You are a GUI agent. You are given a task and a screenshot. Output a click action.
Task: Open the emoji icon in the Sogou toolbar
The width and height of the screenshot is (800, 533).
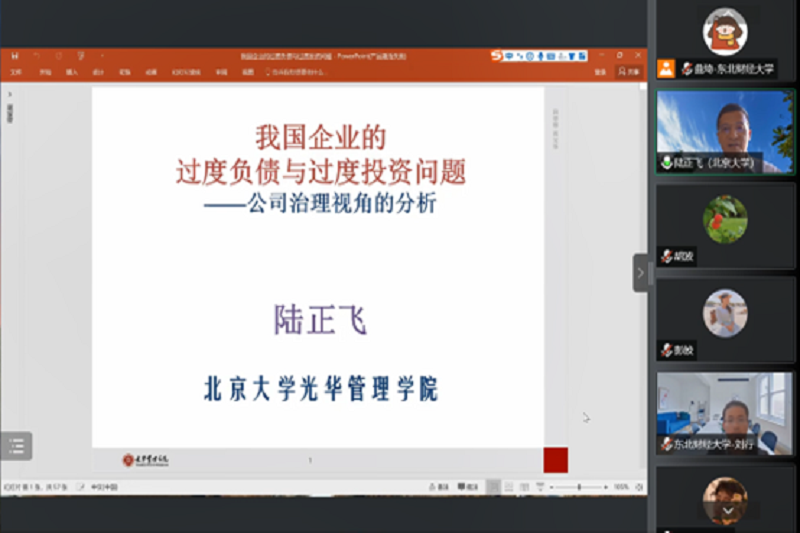530,56
